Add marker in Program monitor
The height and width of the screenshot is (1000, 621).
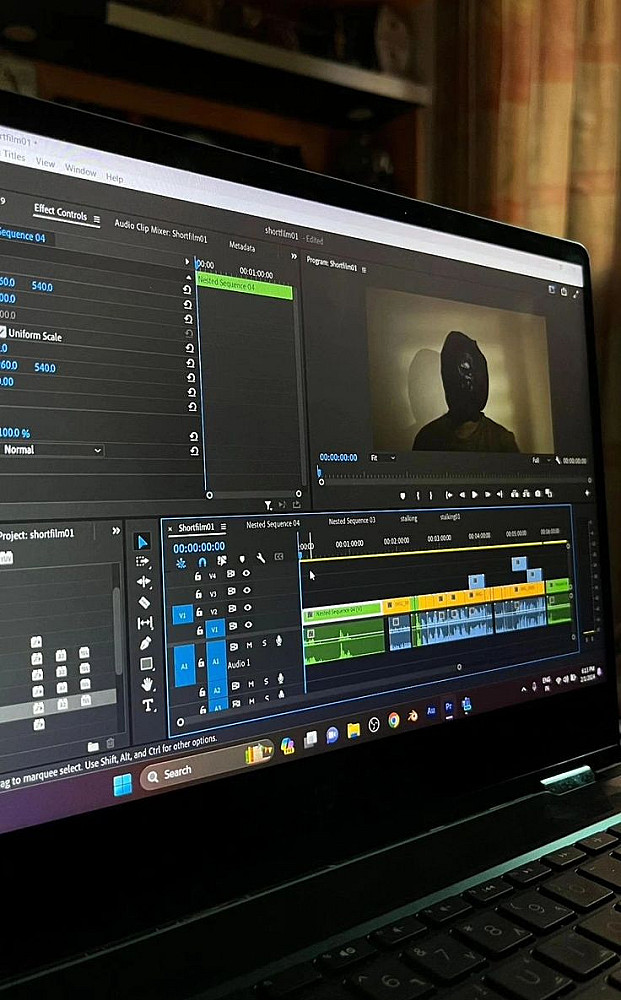click(402, 496)
